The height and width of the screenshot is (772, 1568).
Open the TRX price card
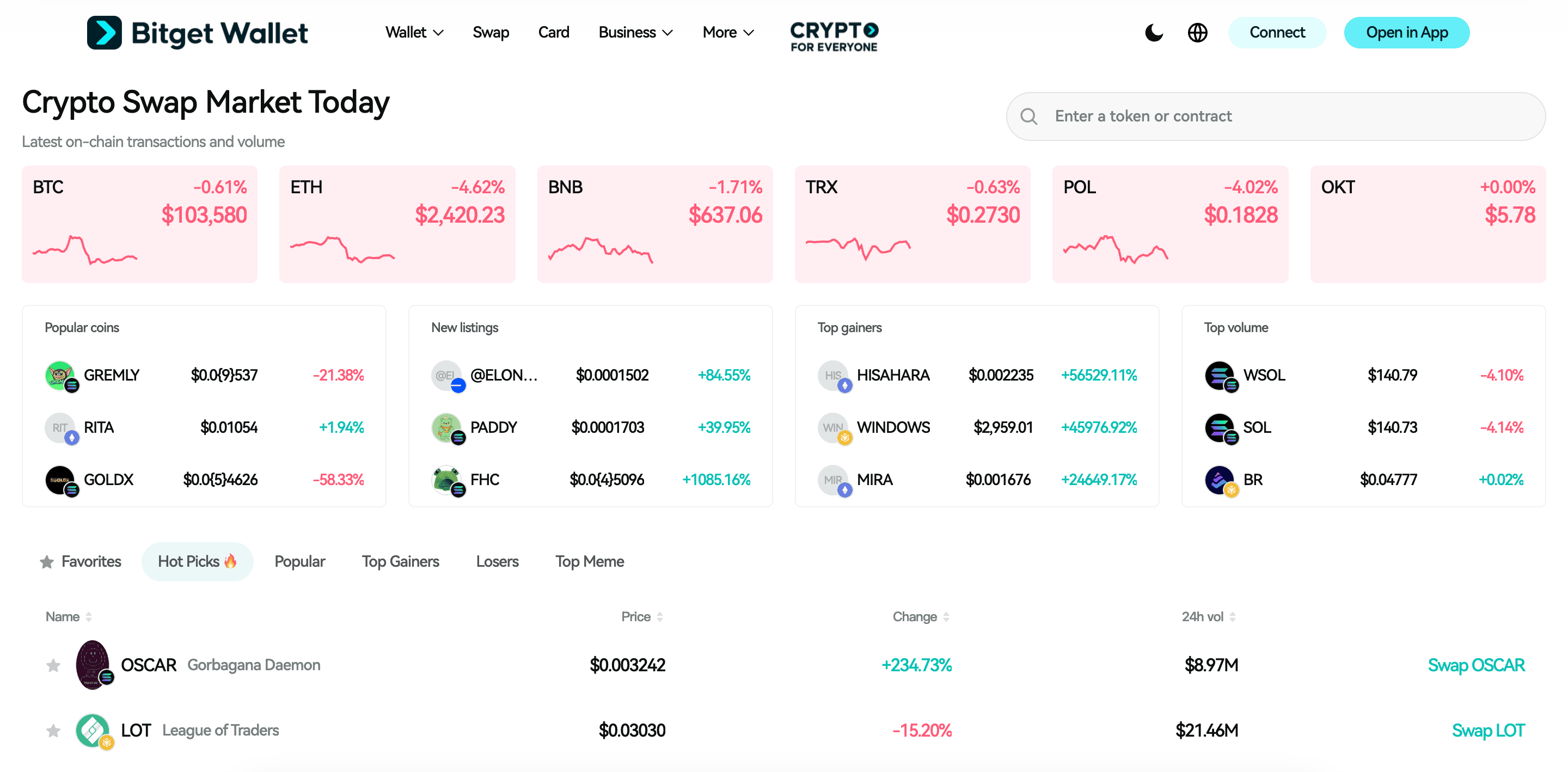pos(912,224)
